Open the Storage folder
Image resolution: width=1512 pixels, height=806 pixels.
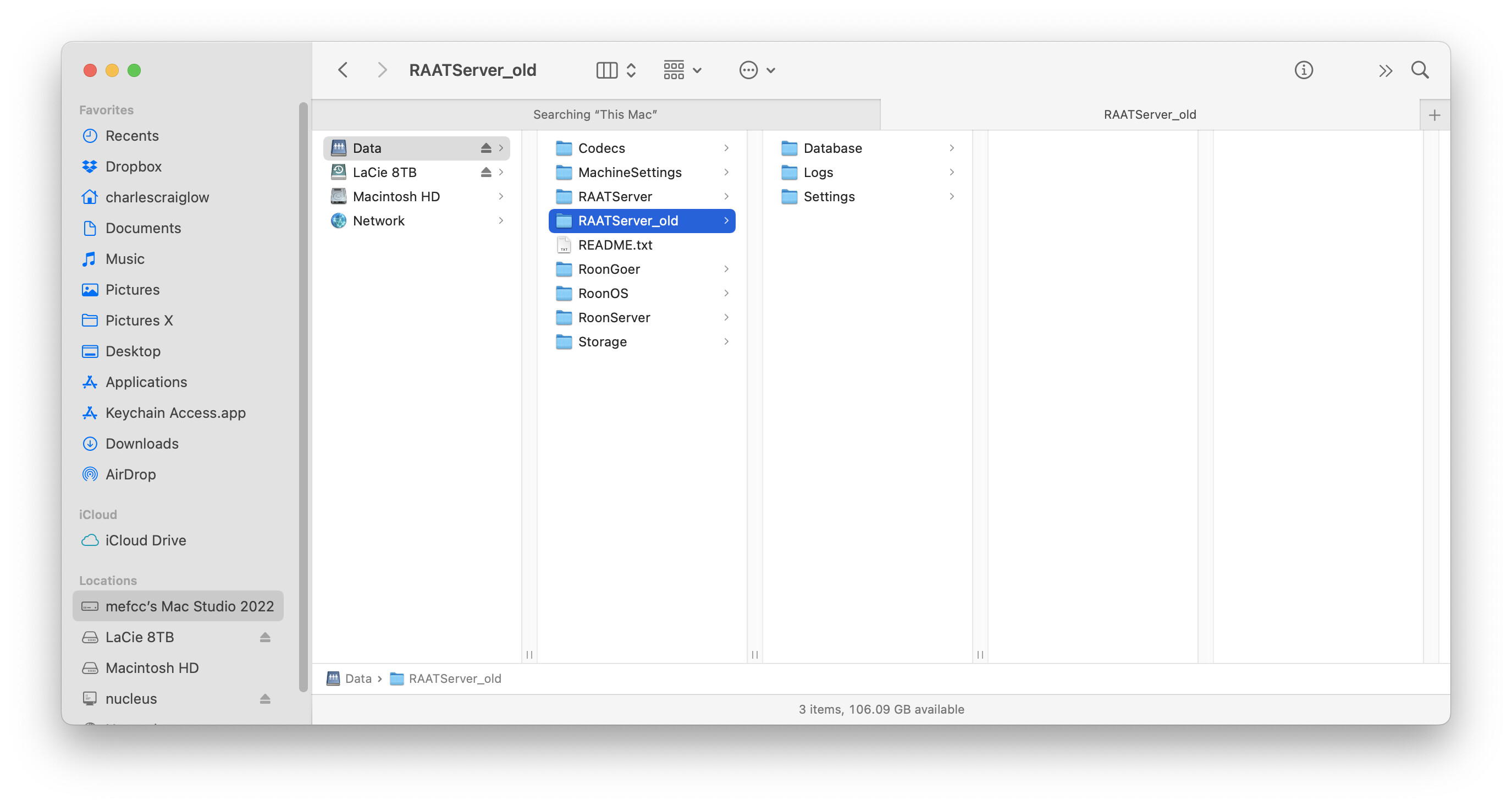click(x=642, y=341)
